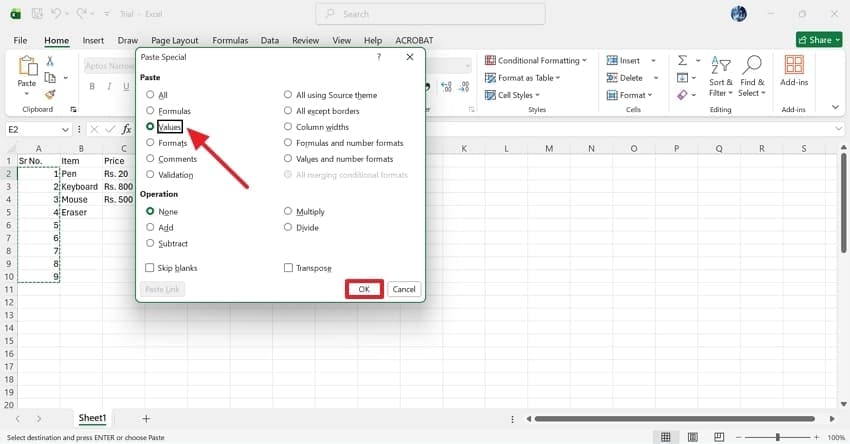The width and height of the screenshot is (850, 444).
Task: Select the Formats paste radio button
Action: [150, 143]
